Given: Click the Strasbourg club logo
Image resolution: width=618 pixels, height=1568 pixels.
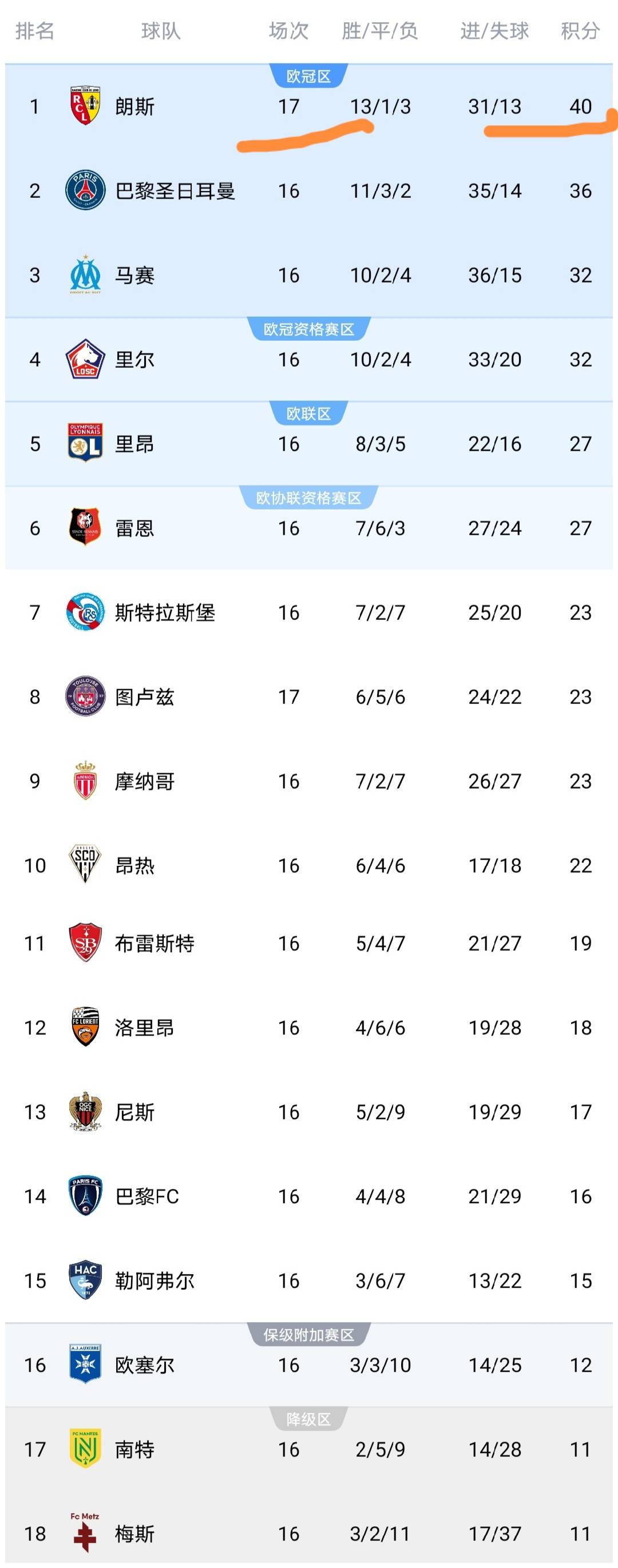Looking at the screenshot, I should (x=85, y=612).
